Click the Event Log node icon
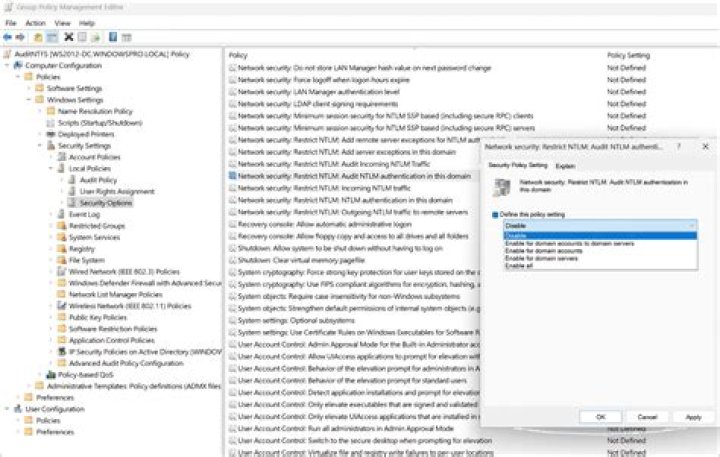 point(62,214)
